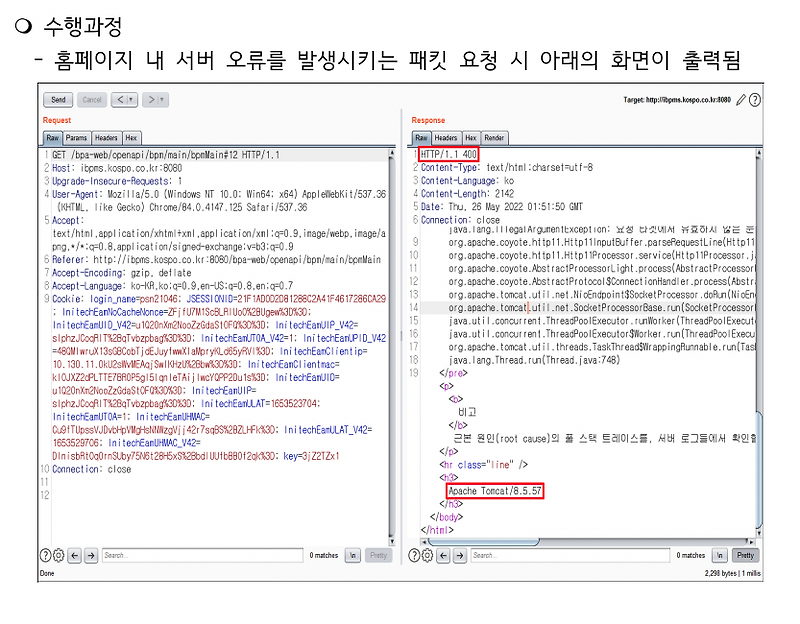This screenshot has height=624, width=800.
Task: Jump to previous match in response search
Action: click(442, 556)
